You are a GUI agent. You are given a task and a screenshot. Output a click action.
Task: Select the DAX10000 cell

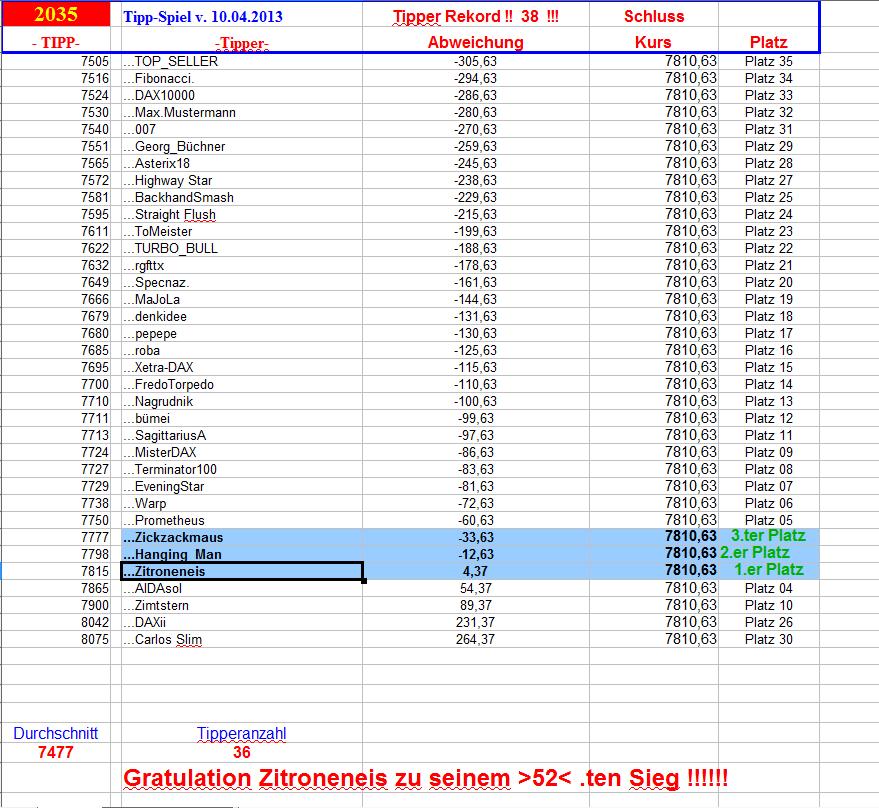click(242, 95)
